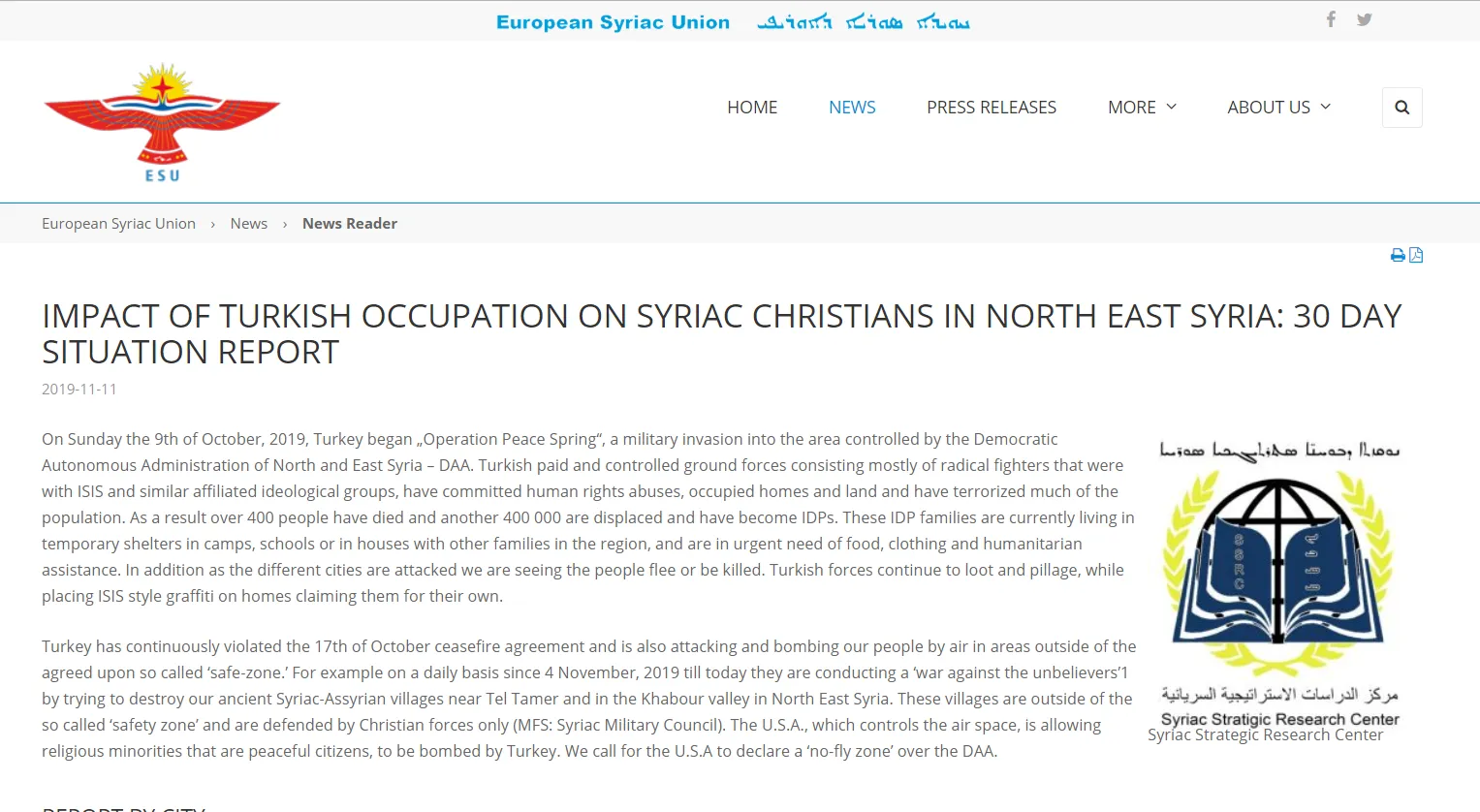The image size is (1480, 812).
Task: Follow the News breadcrumb link
Action: [x=249, y=224]
